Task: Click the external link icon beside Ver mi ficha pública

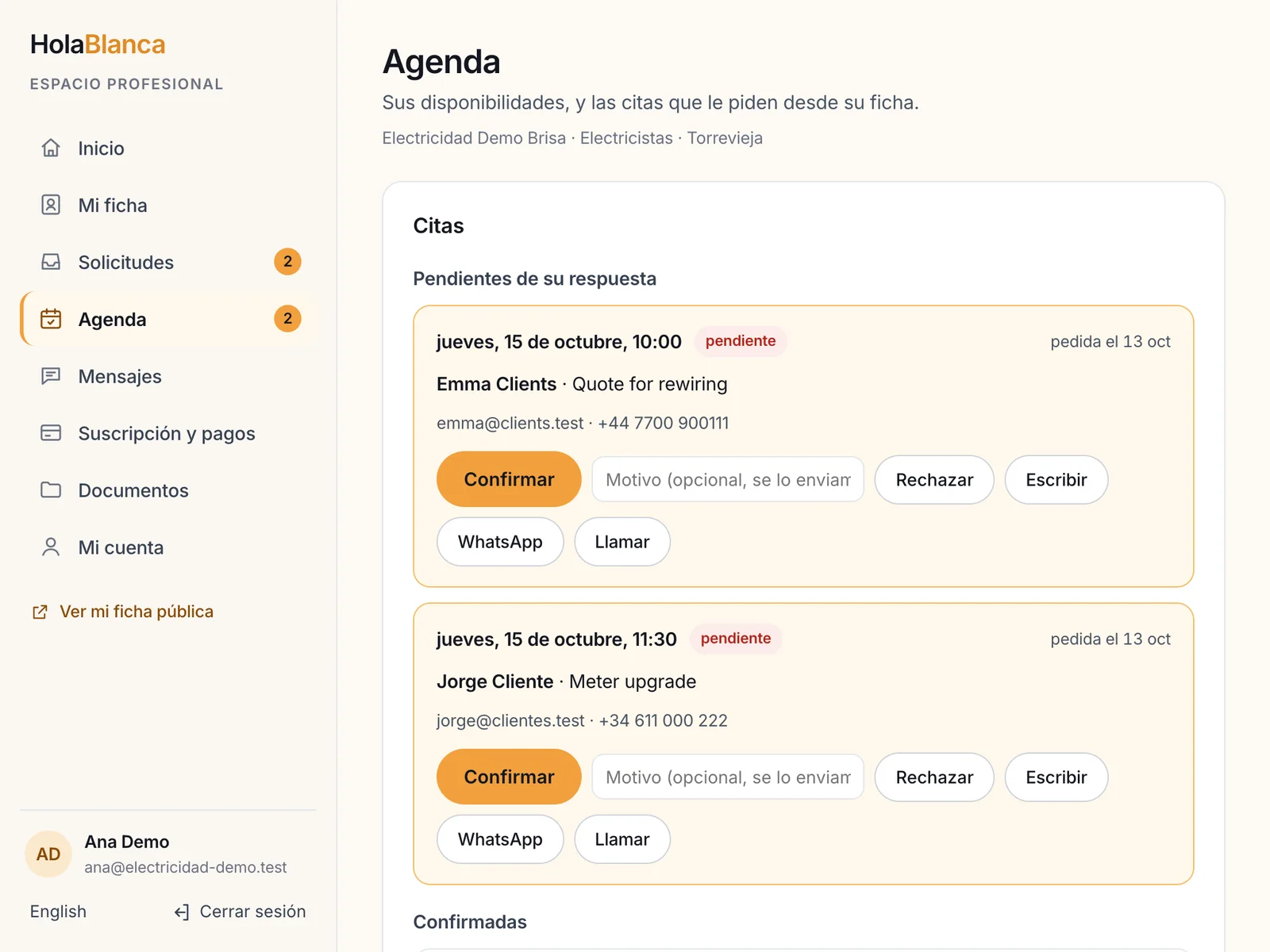Action: tap(40, 612)
